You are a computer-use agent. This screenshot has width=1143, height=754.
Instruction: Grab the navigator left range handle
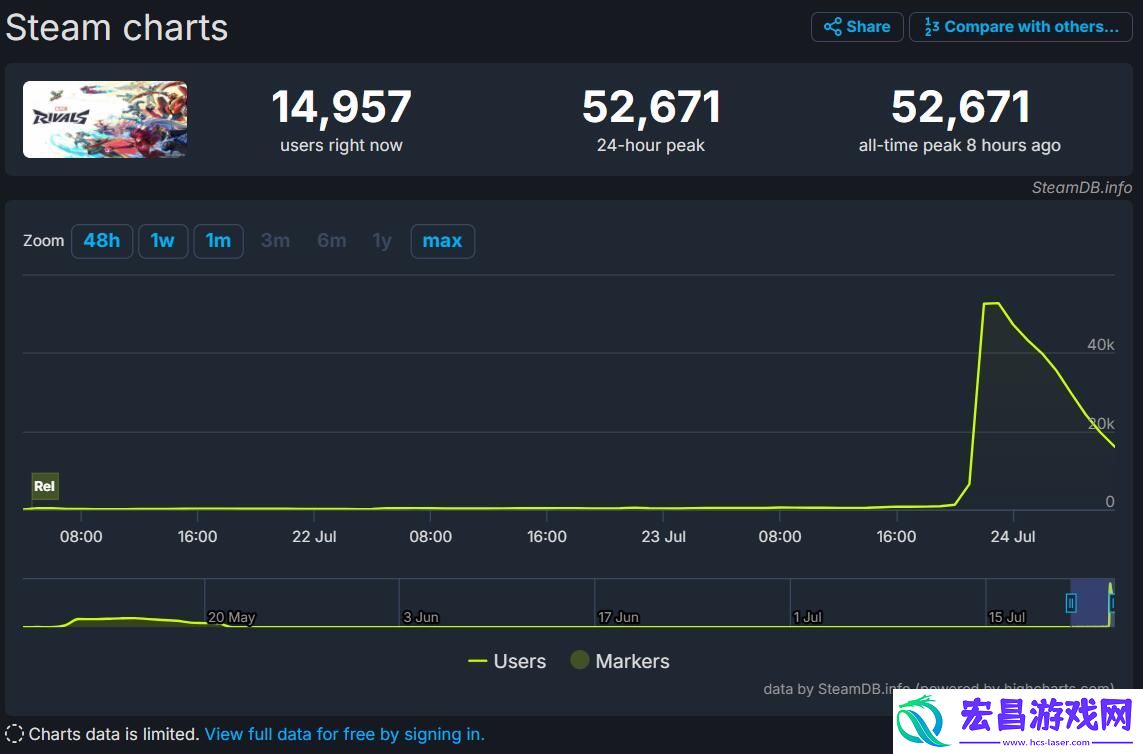pos(1071,603)
